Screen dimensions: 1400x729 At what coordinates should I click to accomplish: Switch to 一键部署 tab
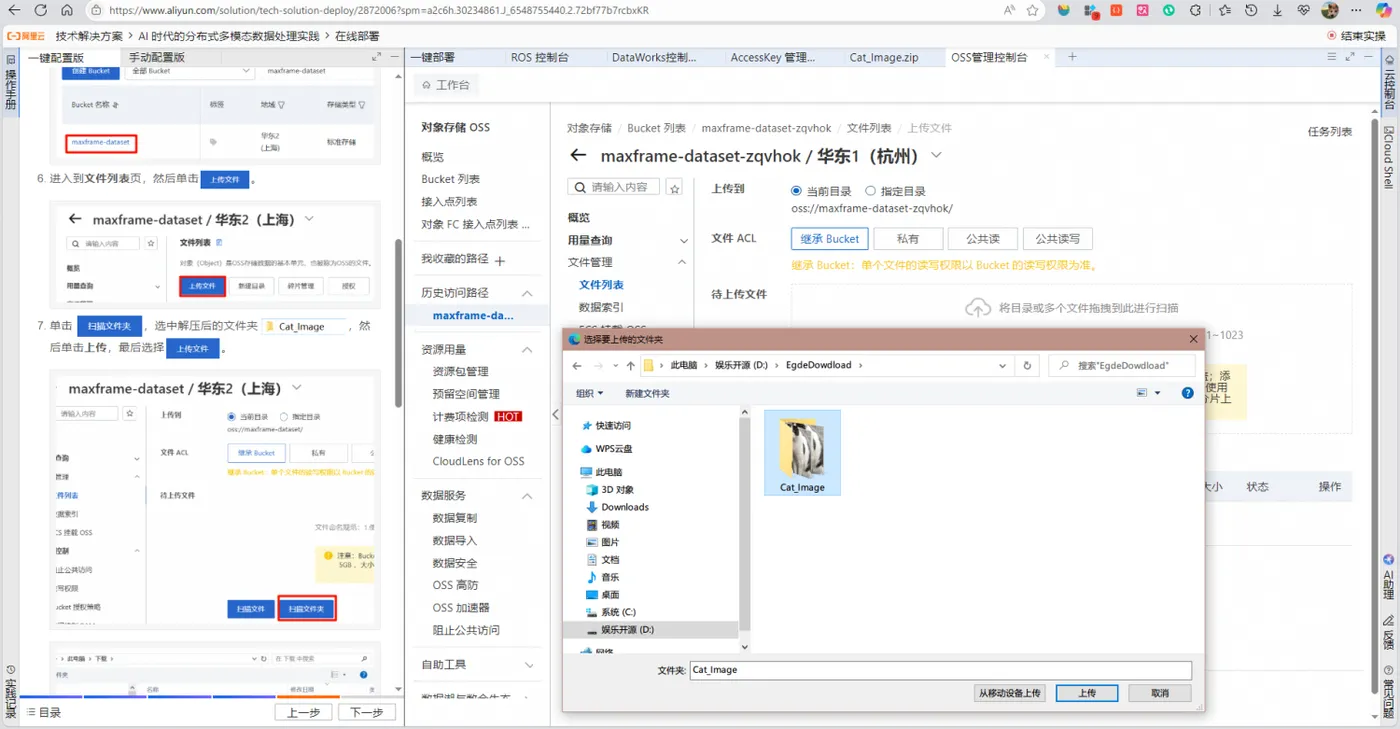pyautogui.click(x=432, y=57)
